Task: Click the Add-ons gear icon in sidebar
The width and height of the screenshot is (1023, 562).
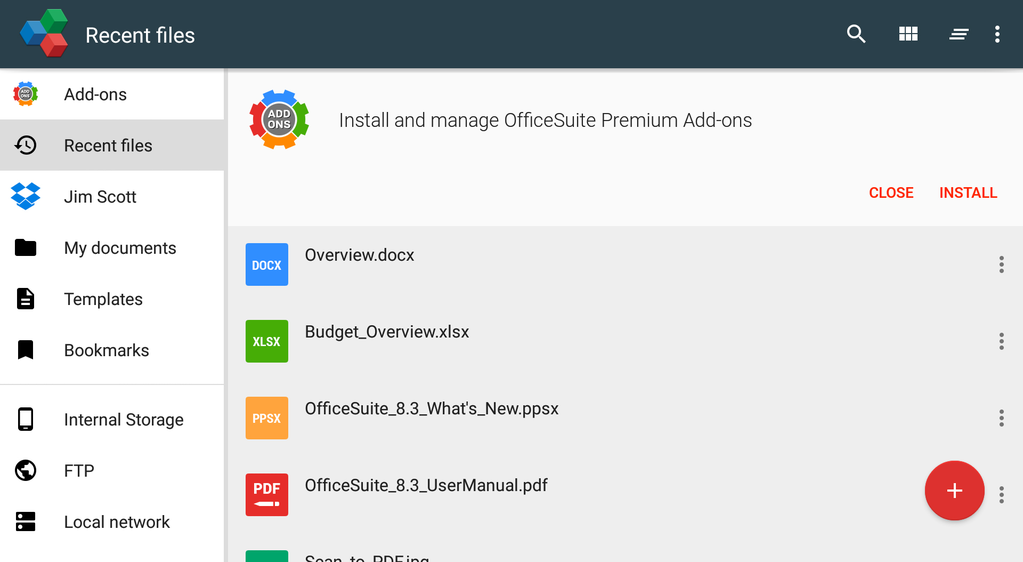Action: [25, 94]
